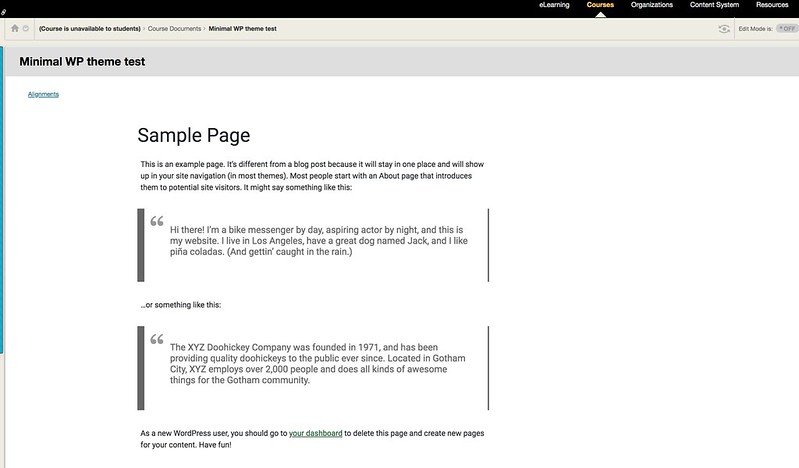Click the Sample Page heading
The width and height of the screenshot is (799, 468).
point(194,135)
